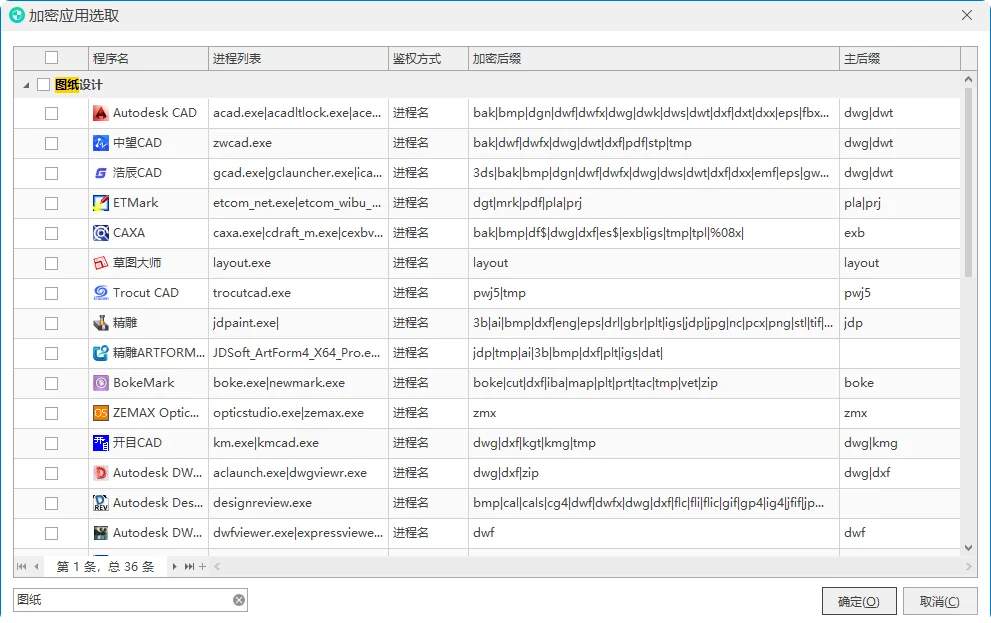
Task: Check the 草图大师 row checkbox
Action: click(x=52, y=263)
